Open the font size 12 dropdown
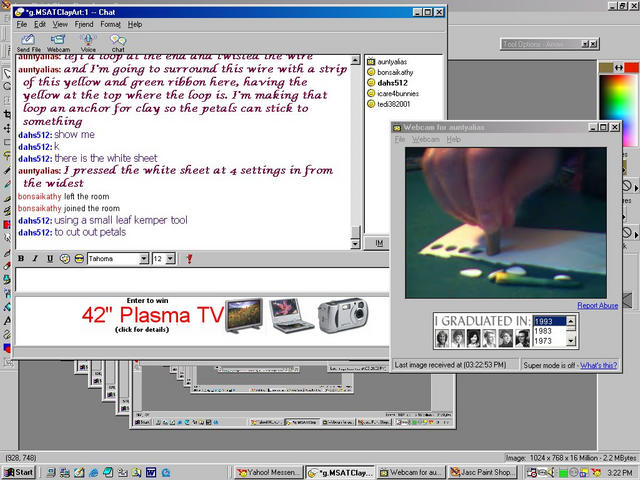This screenshot has width=640, height=480. click(171, 258)
